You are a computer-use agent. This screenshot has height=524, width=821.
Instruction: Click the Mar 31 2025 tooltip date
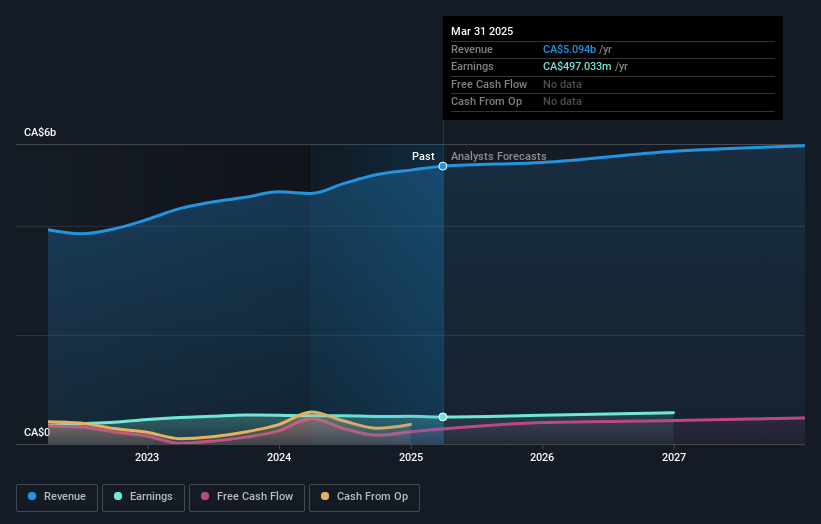pyautogui.click(x=482, y=31)
